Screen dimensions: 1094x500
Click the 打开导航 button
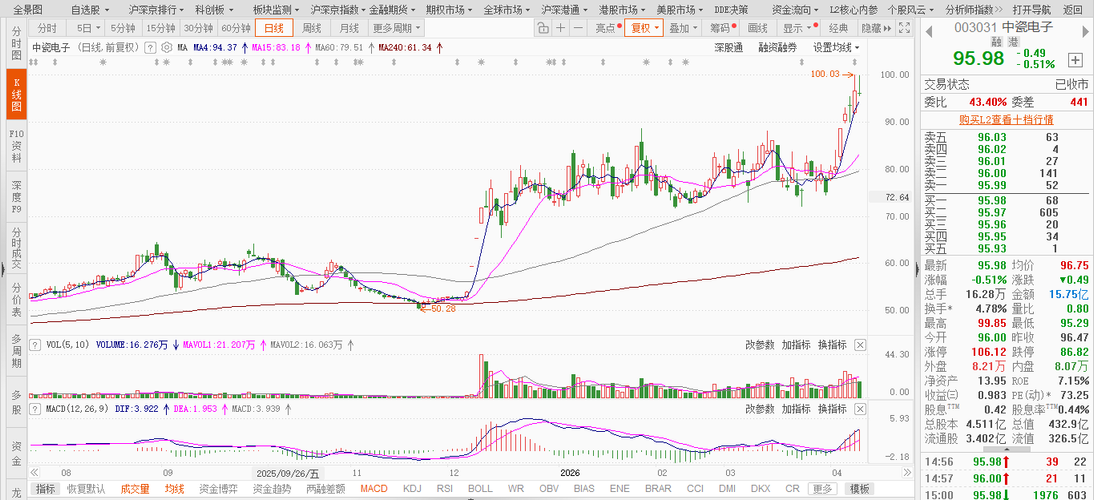click(1031, 10)
